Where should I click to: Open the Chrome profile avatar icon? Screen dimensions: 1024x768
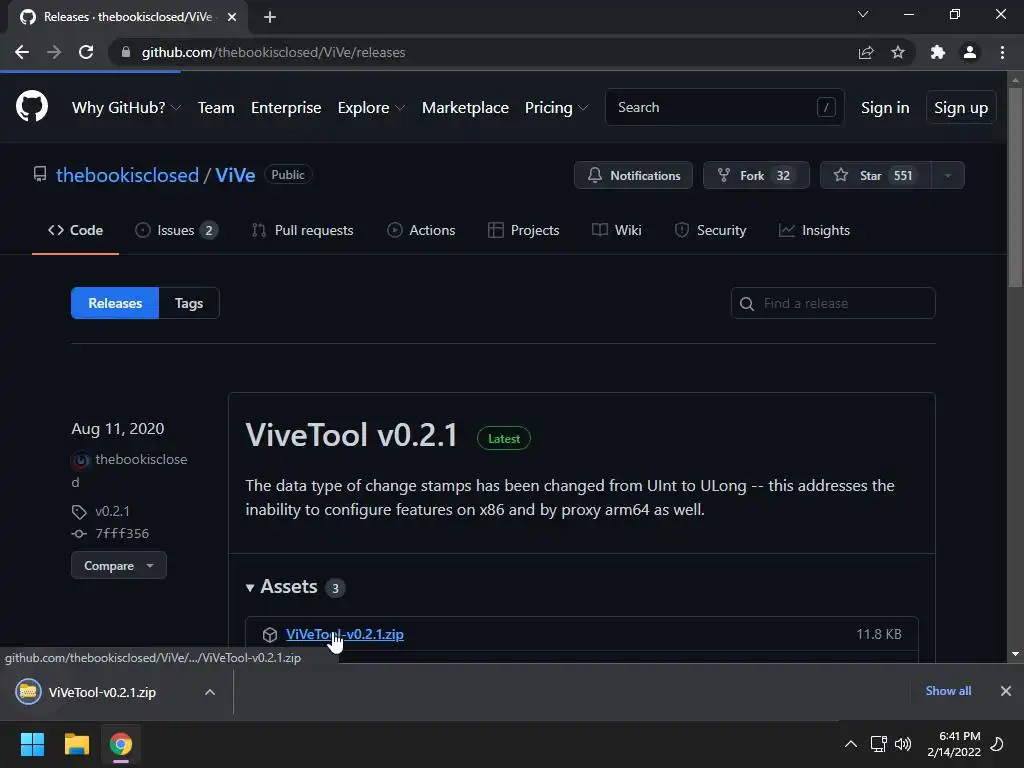point(970,52)
